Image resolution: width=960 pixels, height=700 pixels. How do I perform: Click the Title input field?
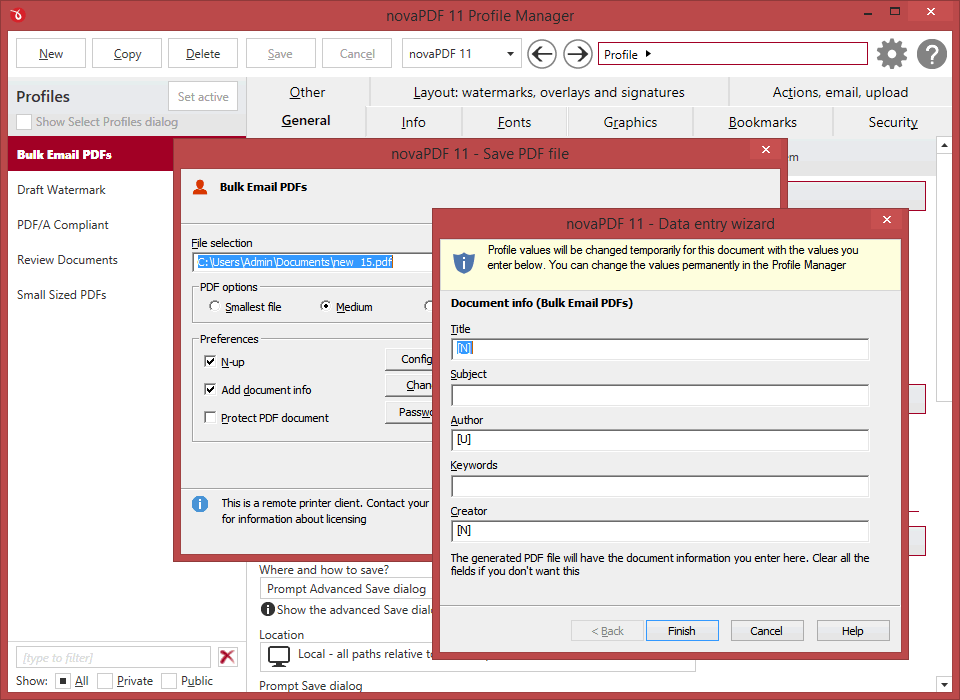[x=660, y=349]
